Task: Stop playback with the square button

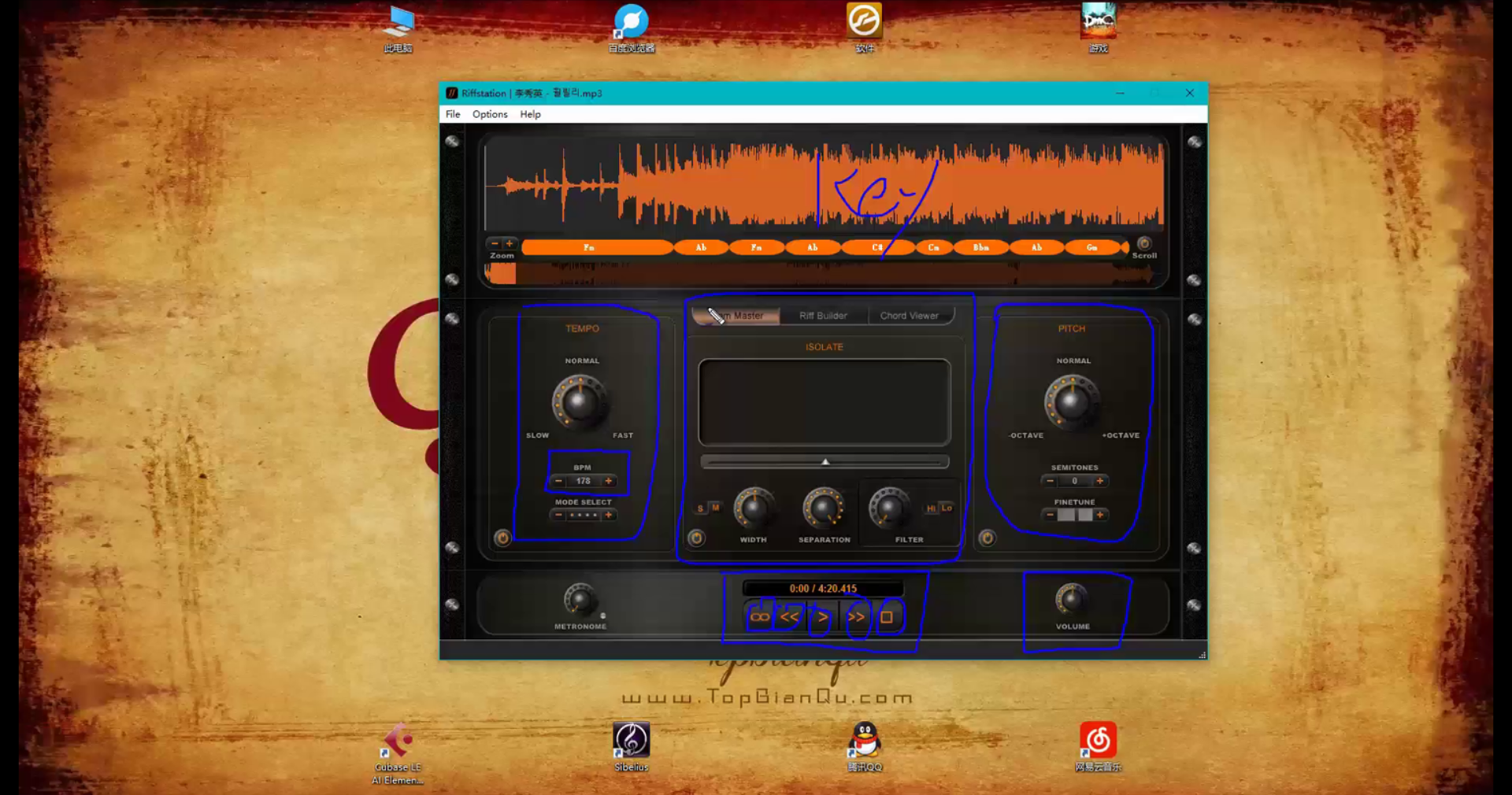Action: coord(887,617)
